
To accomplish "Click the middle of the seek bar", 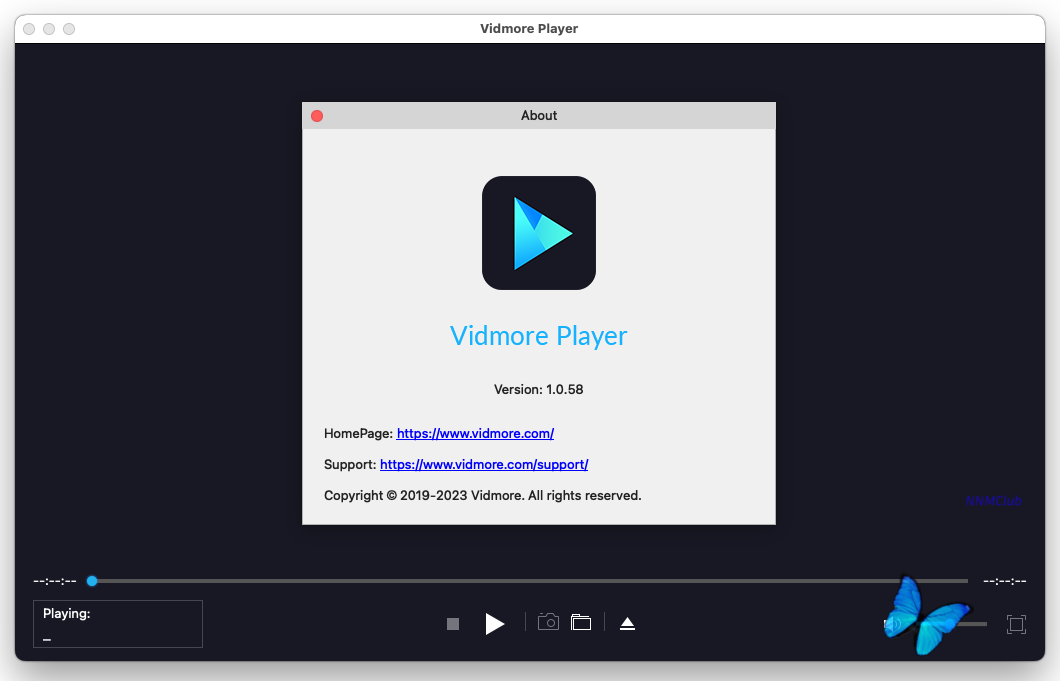I will pos(530,581).
